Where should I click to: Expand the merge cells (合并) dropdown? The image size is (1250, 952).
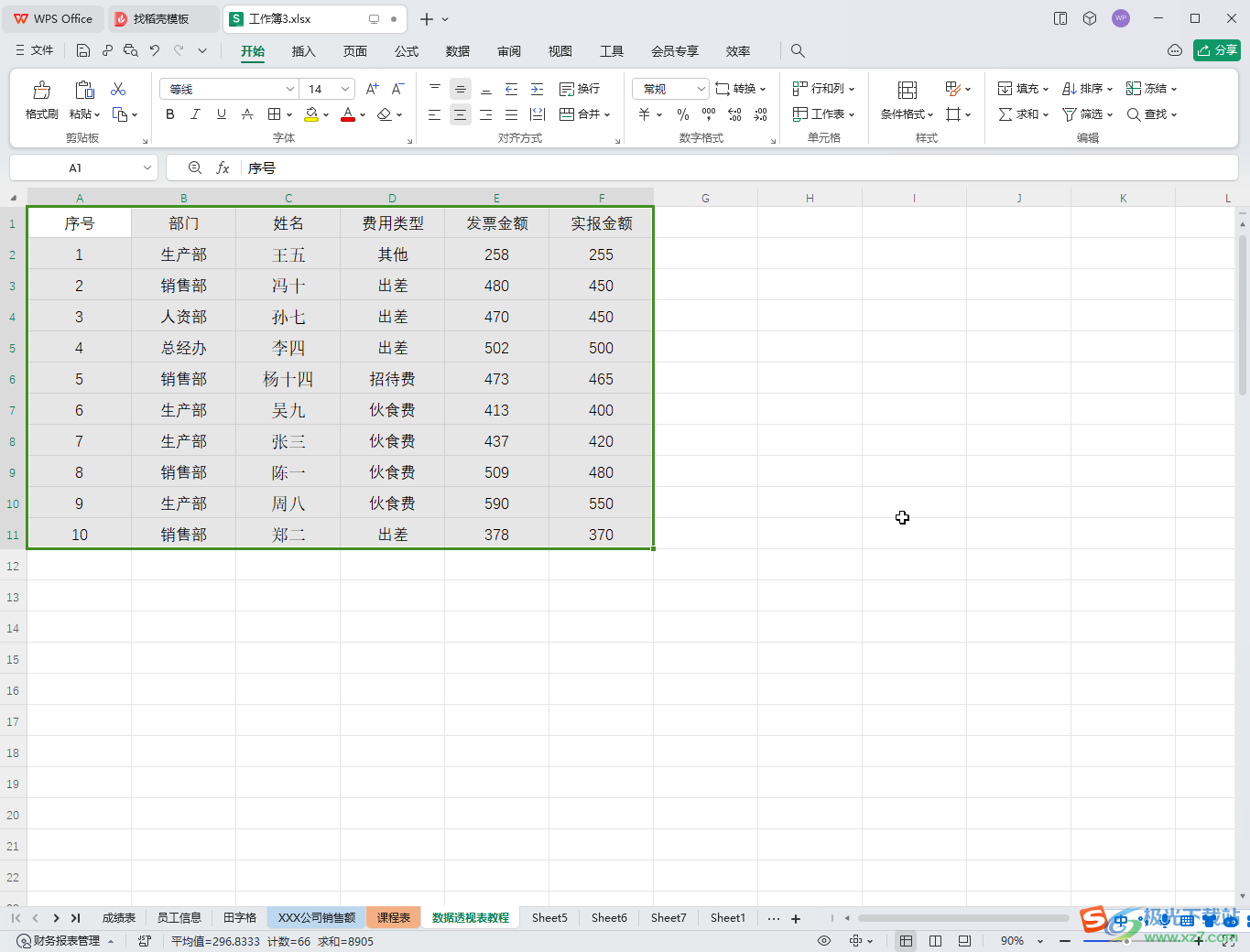pyautogui.click(x=607, y=114)
